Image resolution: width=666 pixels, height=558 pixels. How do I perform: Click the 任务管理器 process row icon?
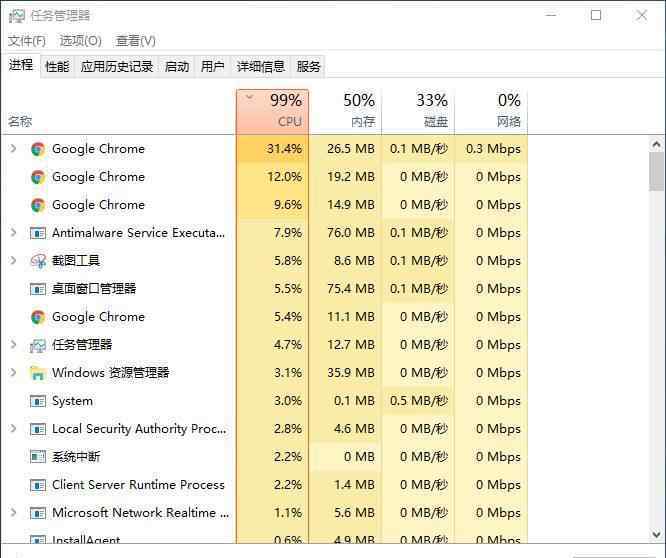pyautogui.click(x=38, y=345)
